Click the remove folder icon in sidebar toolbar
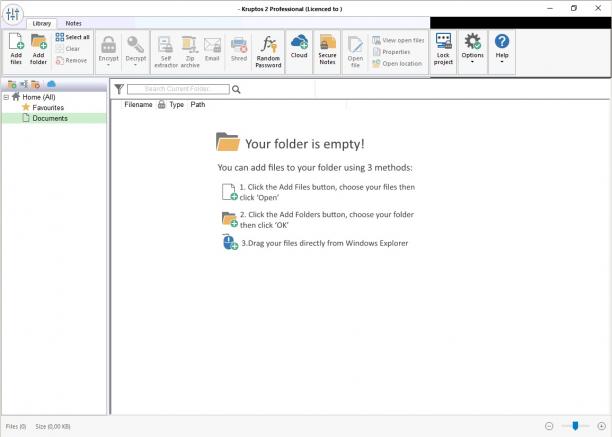This screenshot has height=437, width=612. point(36,84)
